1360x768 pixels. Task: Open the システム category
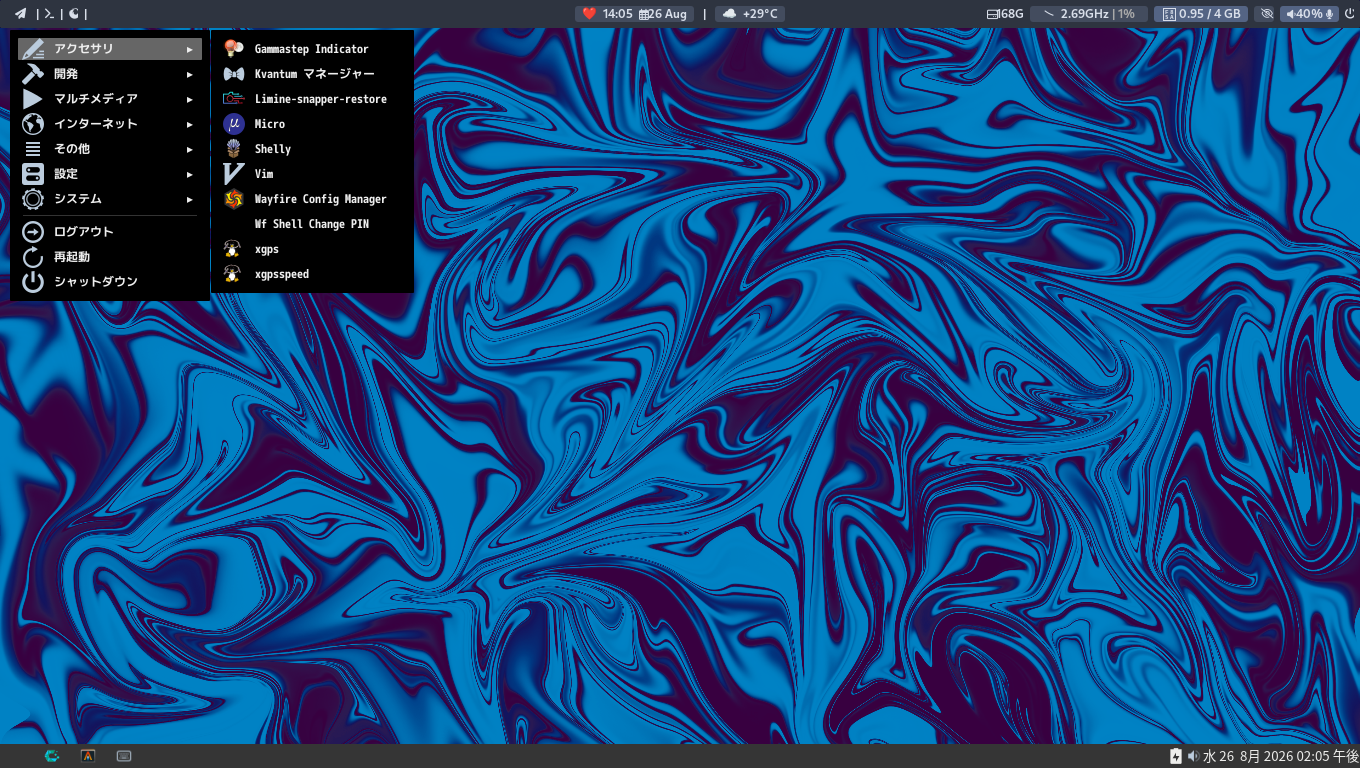tap(110, 199)
